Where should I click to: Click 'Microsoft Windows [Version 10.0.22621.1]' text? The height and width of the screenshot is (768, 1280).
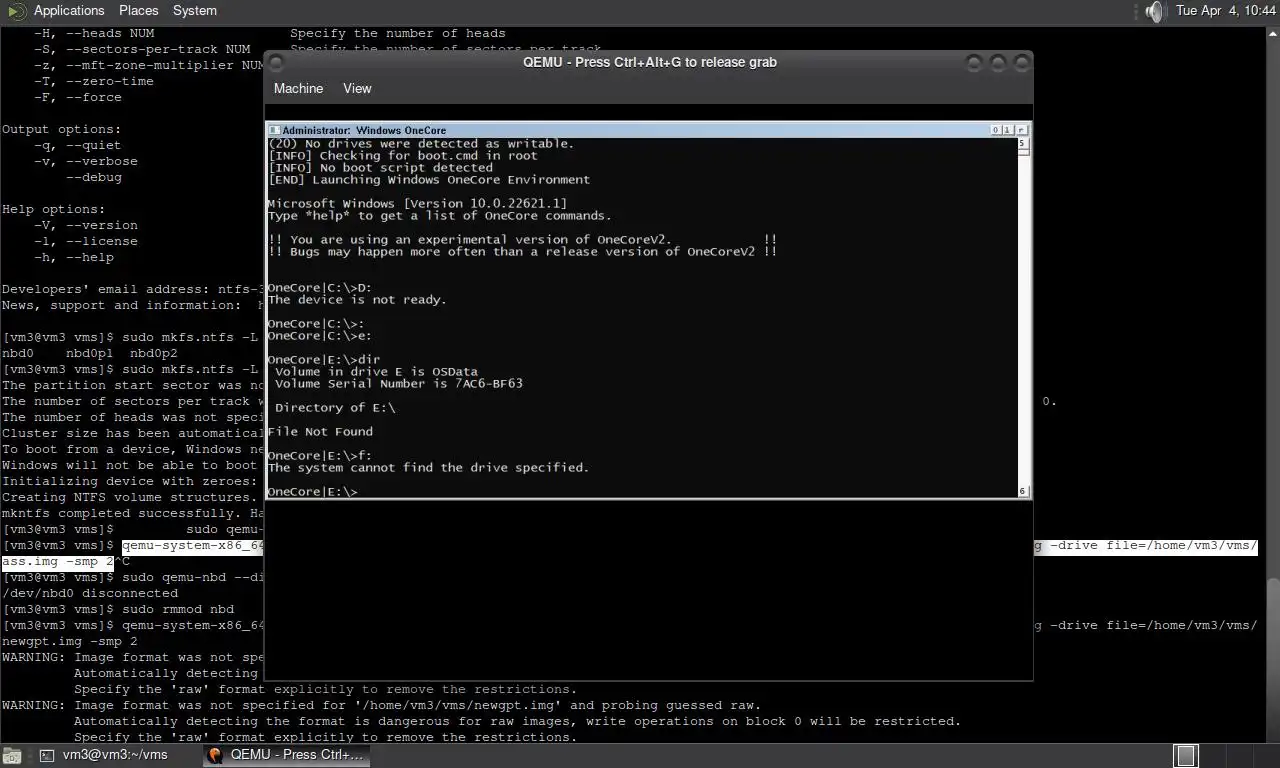pyautogui.click(x=417, y=203)
